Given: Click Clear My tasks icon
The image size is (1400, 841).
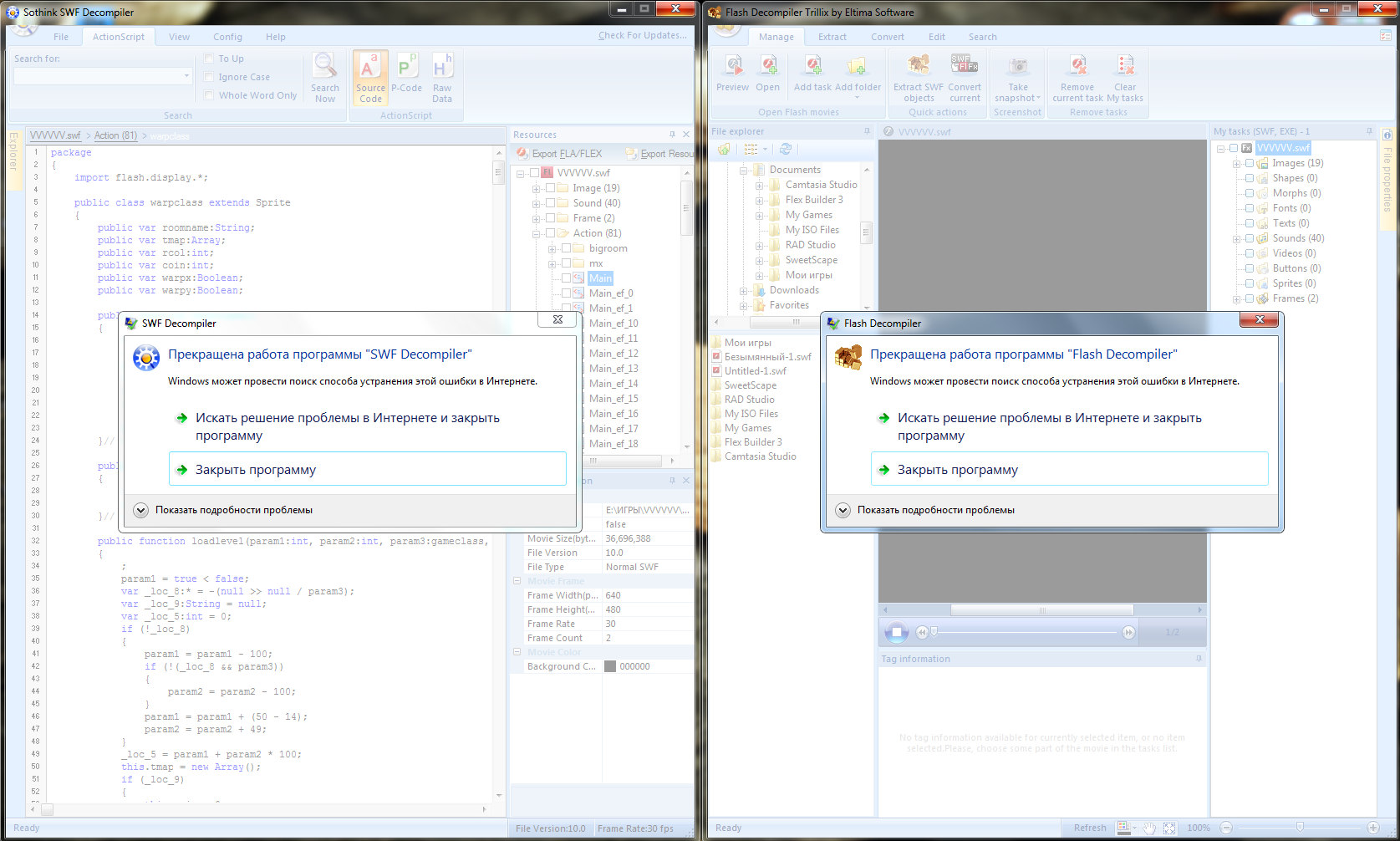Looking at the screenshot, I should point(1125,66).
